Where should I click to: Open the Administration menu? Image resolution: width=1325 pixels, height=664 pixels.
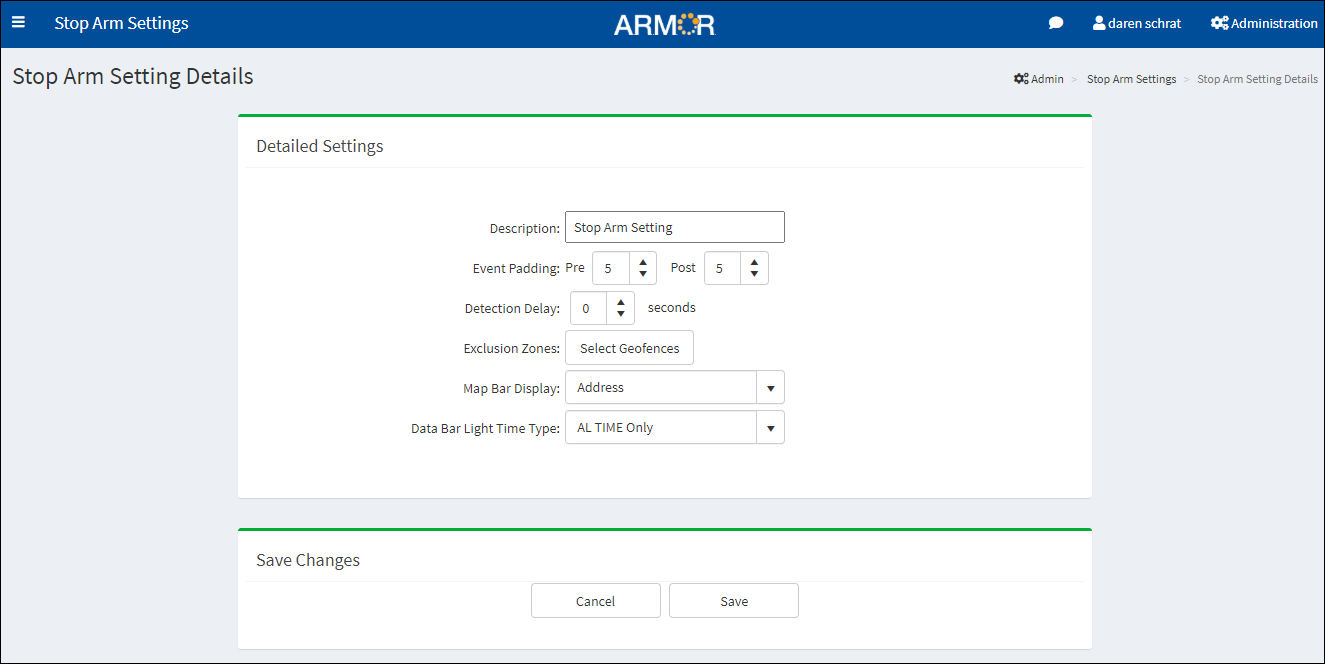pos(1264,23)
